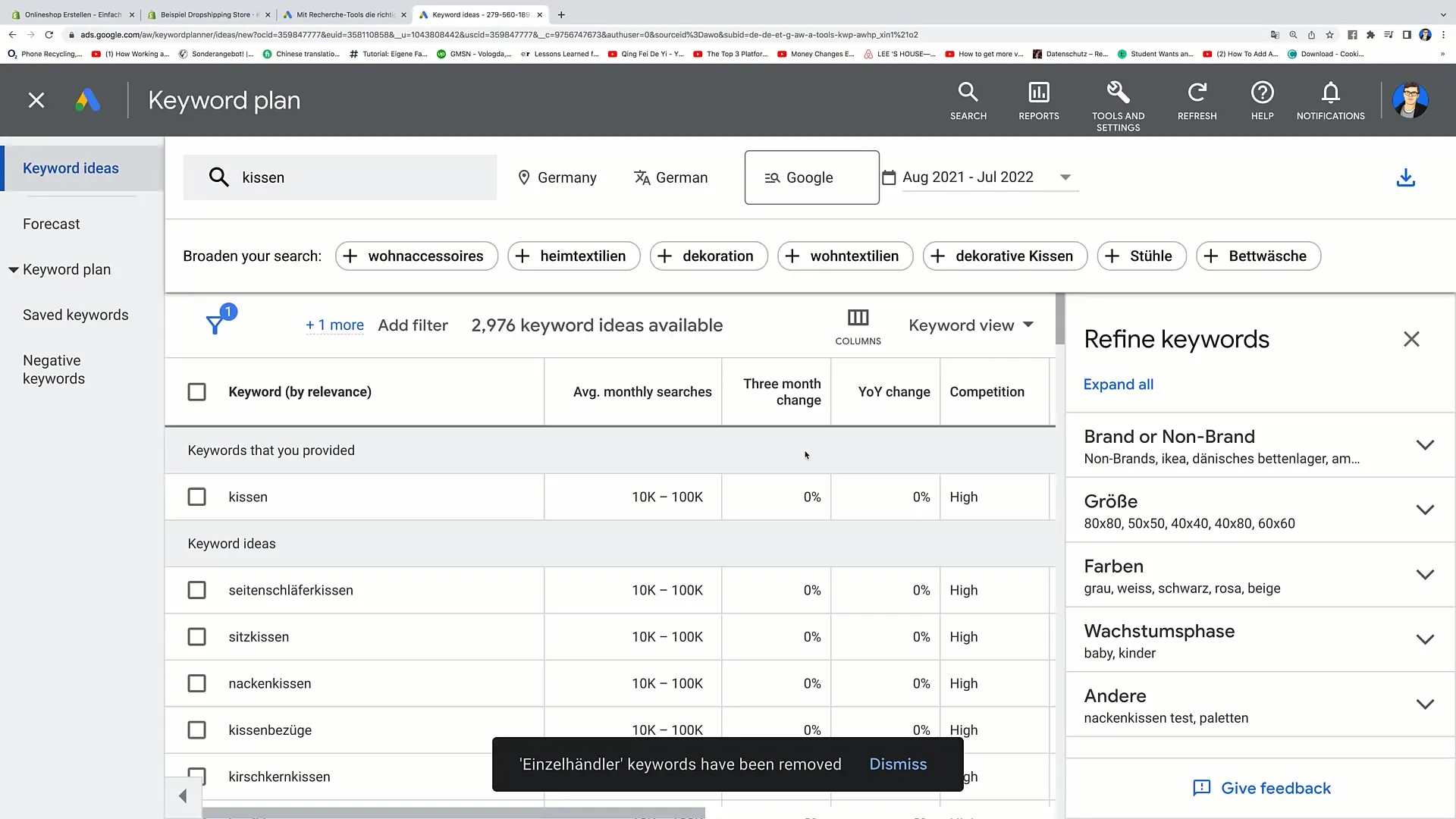Expand Brand or Non-Brand refine filter
The height and width of the screenshot is (819, 1456).
(x=1425, y=445)
